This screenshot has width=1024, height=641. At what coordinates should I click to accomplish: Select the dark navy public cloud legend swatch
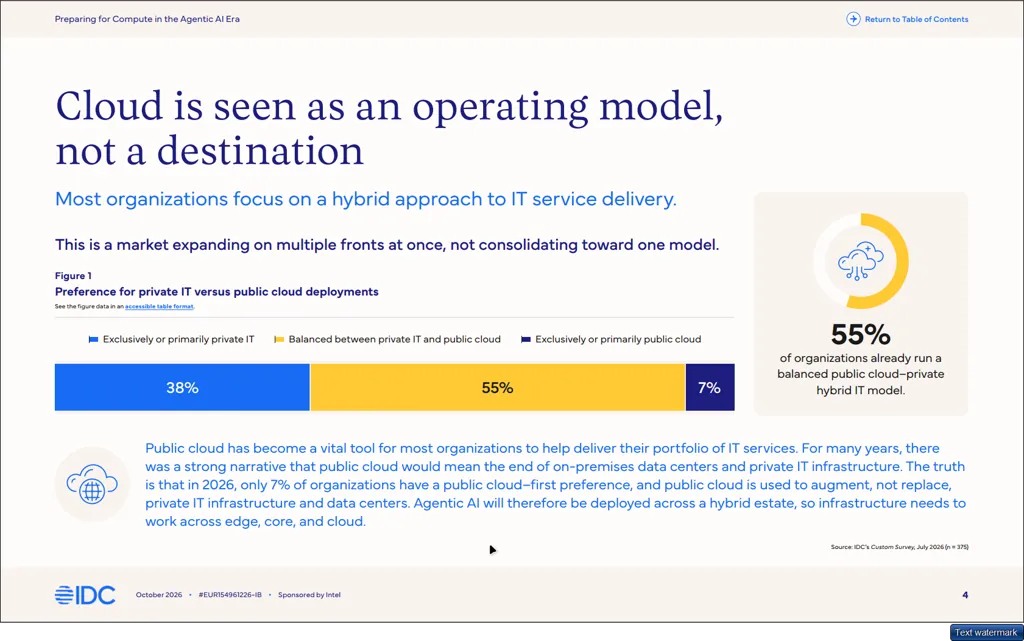tap(526, 339)
